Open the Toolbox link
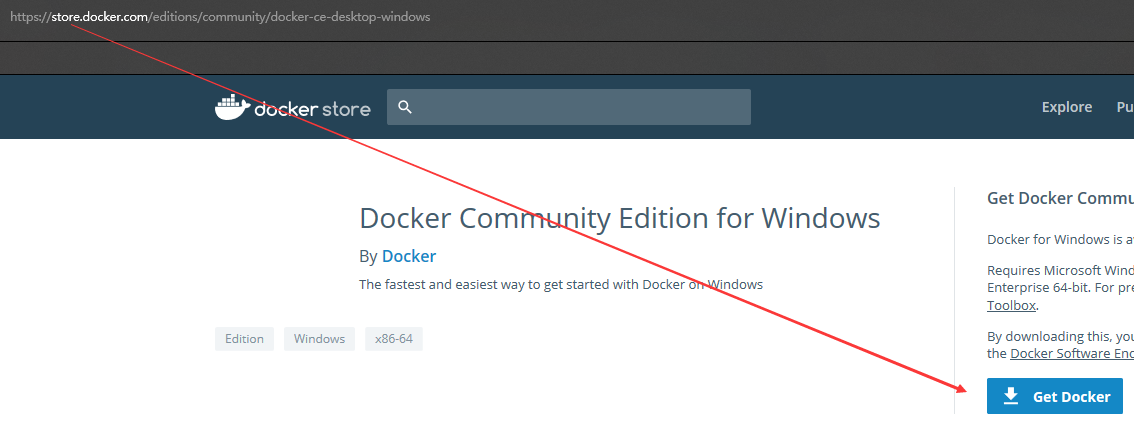The image size is (1134, 430). tap(1012, 306)
